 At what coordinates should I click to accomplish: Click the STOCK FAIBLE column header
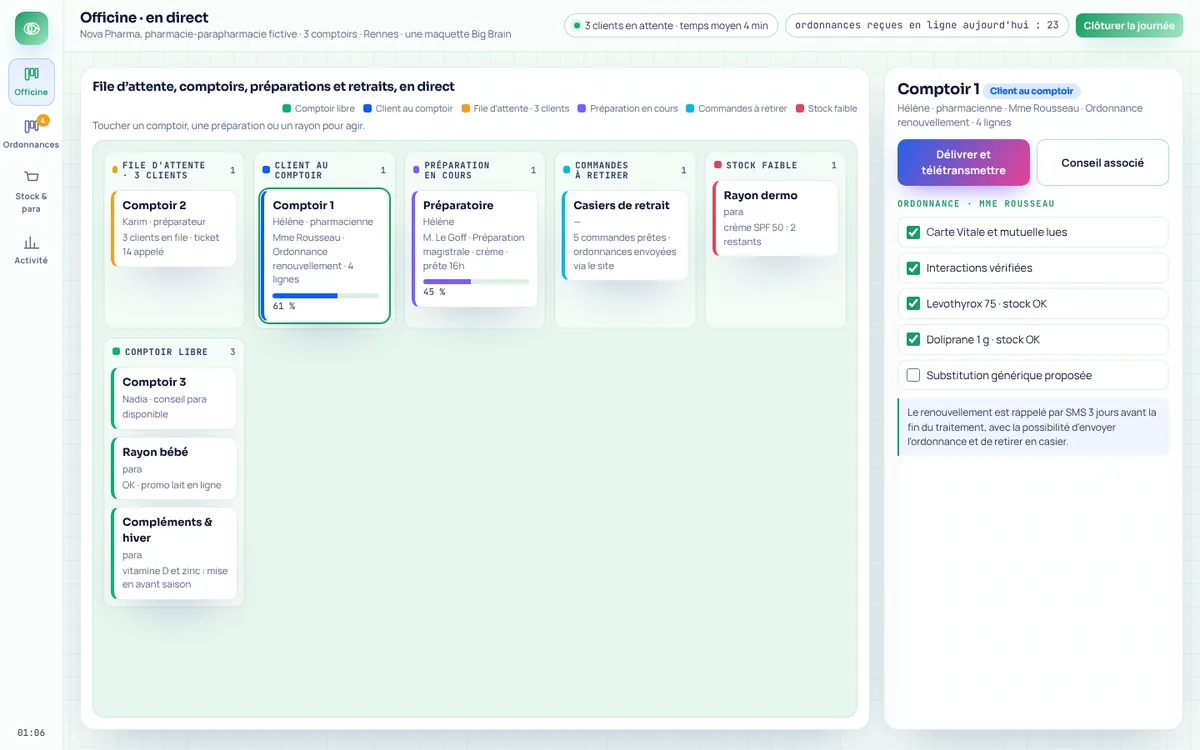point(776,165)
